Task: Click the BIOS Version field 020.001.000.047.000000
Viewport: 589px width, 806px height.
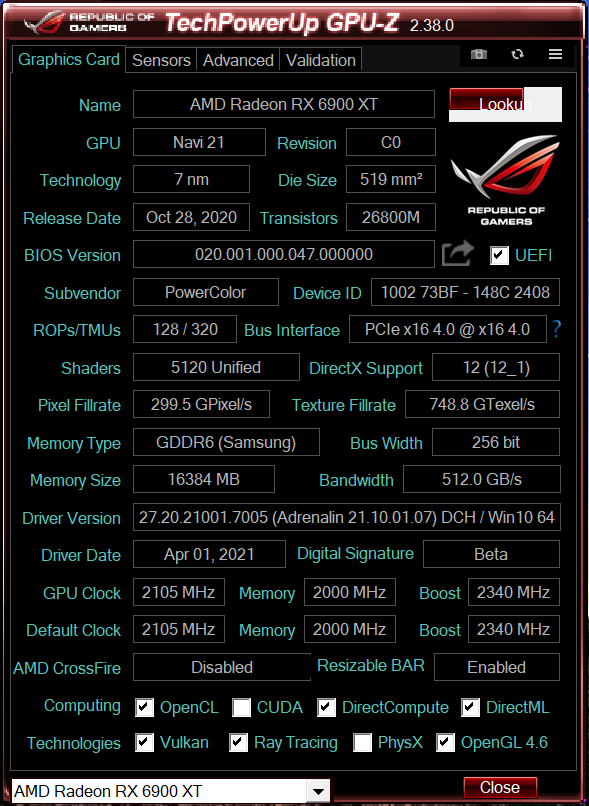Action: pyautogui.click(x=284, y=254)
